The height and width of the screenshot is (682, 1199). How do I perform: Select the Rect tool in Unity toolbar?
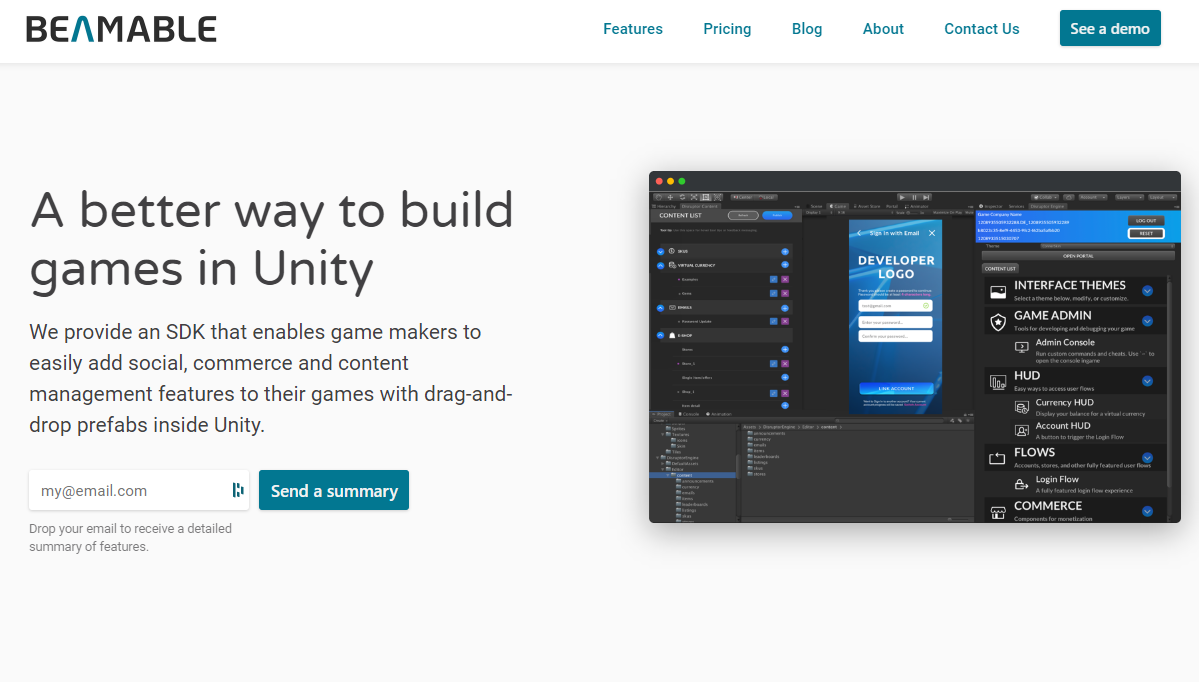pos(706,197)
